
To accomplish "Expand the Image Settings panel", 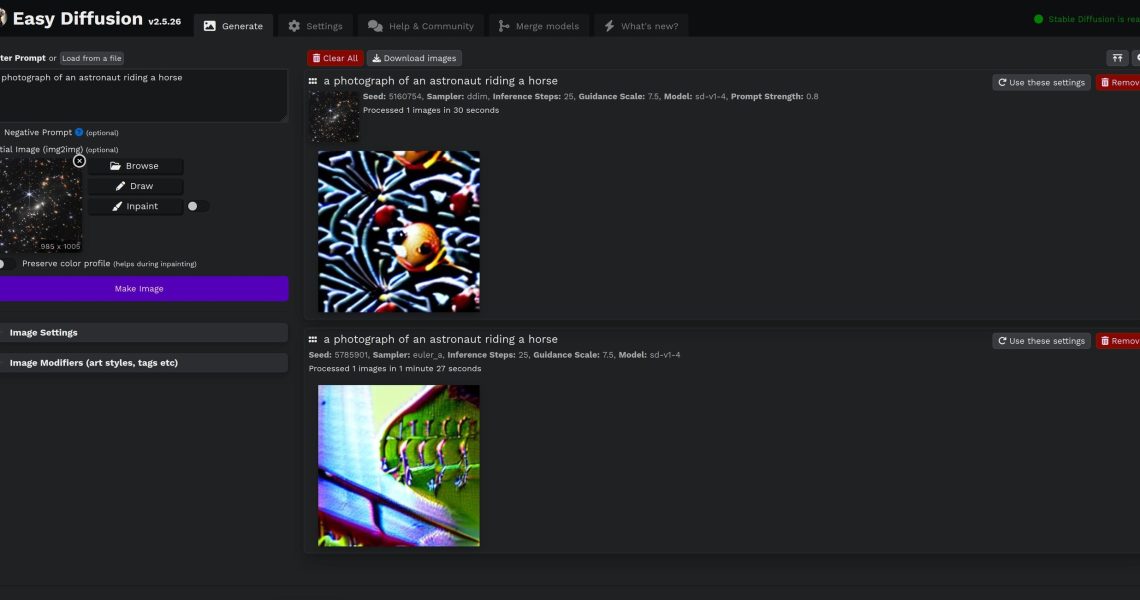I will (144, 332).
